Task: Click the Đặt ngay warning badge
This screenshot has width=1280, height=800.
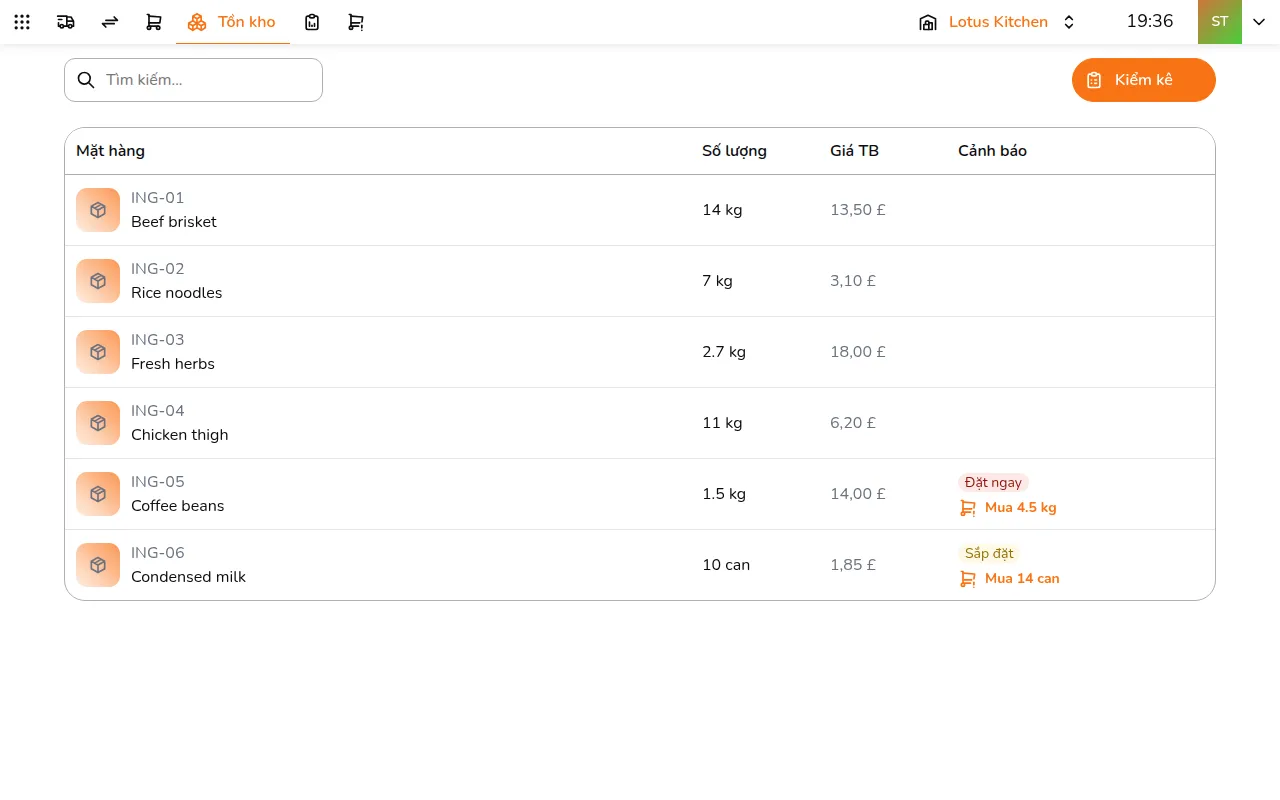Action: click(993, 483)
